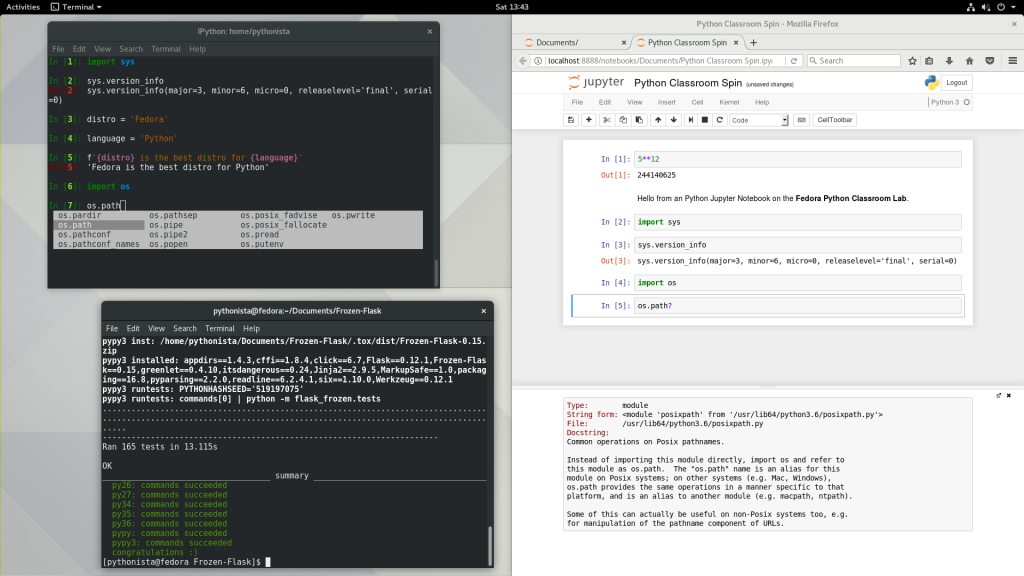Image resolution: width=1024 pixels, height=576 pixels.
Task: Interrupt the kernel
Action: 705,119
